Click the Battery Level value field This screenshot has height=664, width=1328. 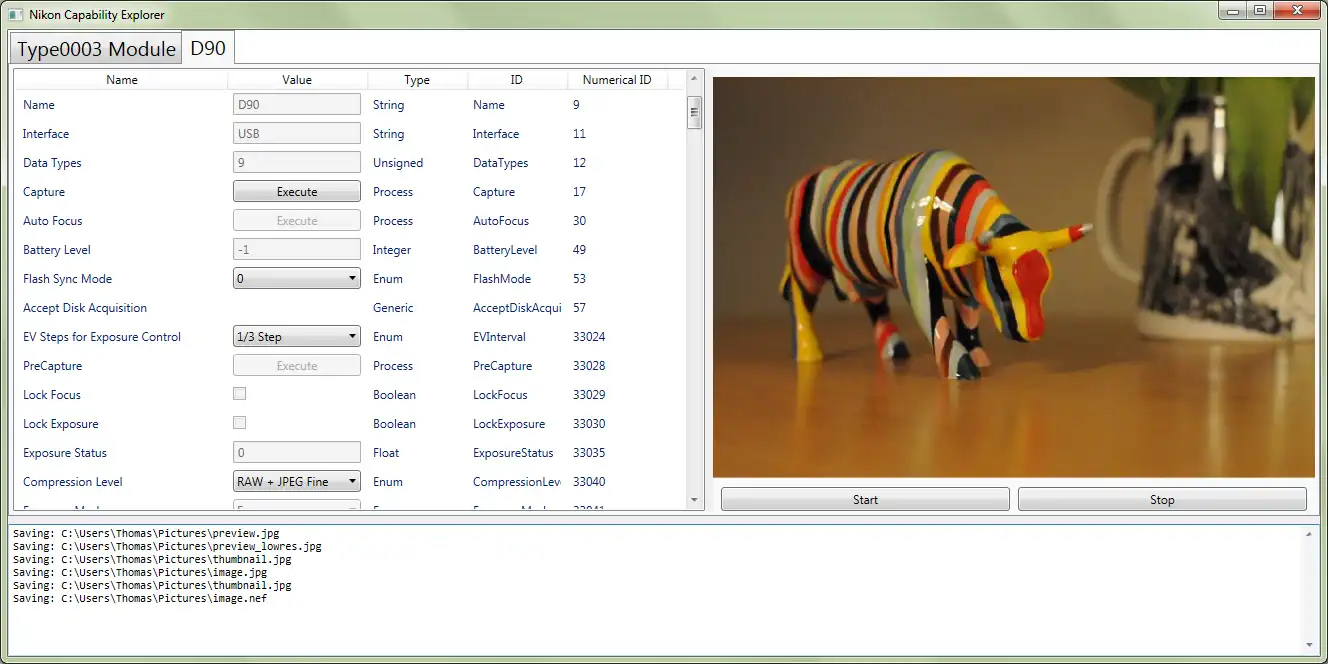(297, 249)
